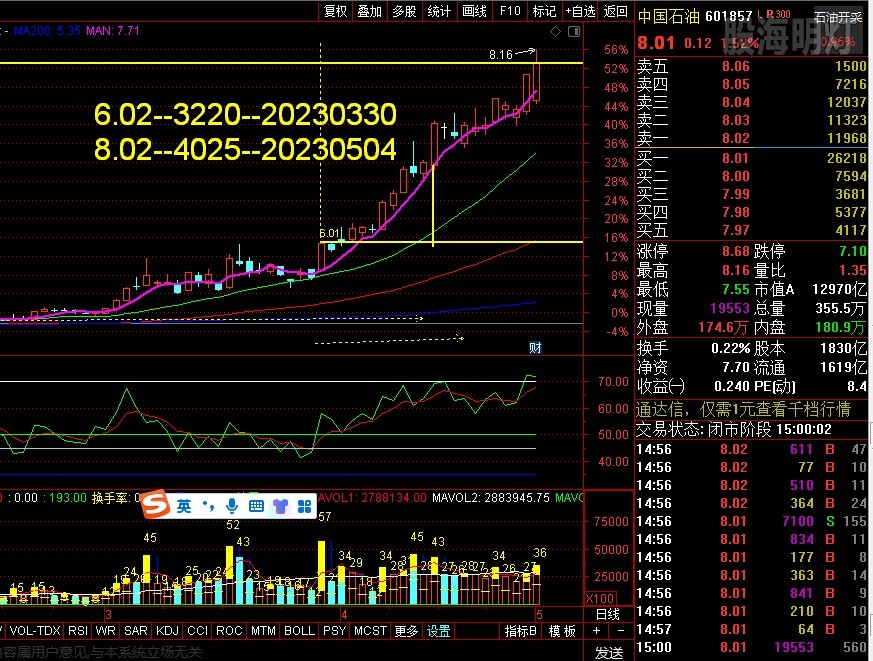This screenshot has height=661, width=873.
Task: Click 卖五 ask price 8.06
Action: pyautogui.click(x=735, y=66)
